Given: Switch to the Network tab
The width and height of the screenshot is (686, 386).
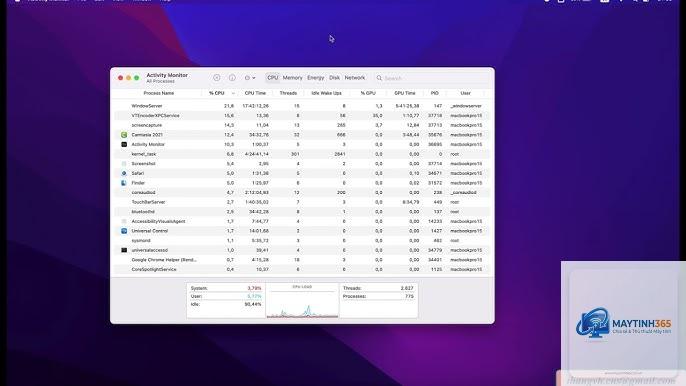Looking at the screenshot, I should click(354, 78).
